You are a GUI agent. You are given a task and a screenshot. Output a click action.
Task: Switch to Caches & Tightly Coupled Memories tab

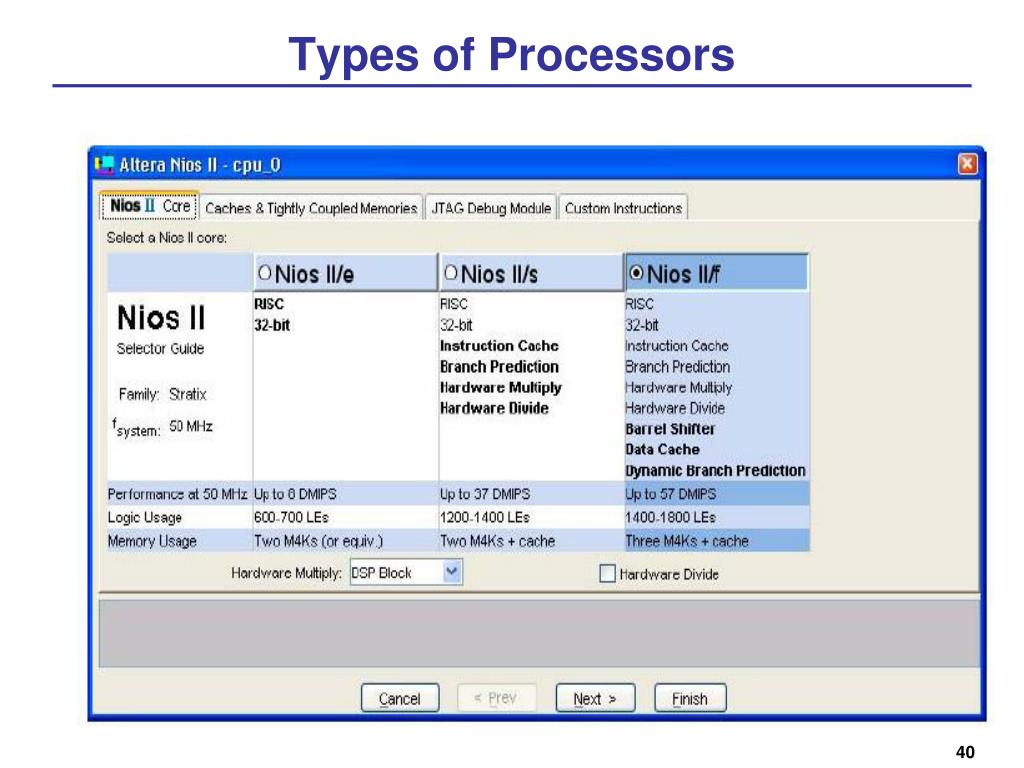click(x=311, y=208)
